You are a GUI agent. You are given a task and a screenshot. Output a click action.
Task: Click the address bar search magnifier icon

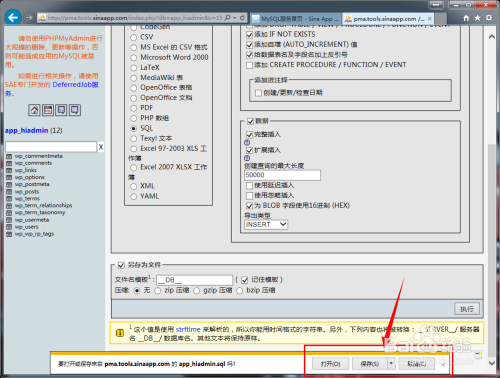[227, 18]
